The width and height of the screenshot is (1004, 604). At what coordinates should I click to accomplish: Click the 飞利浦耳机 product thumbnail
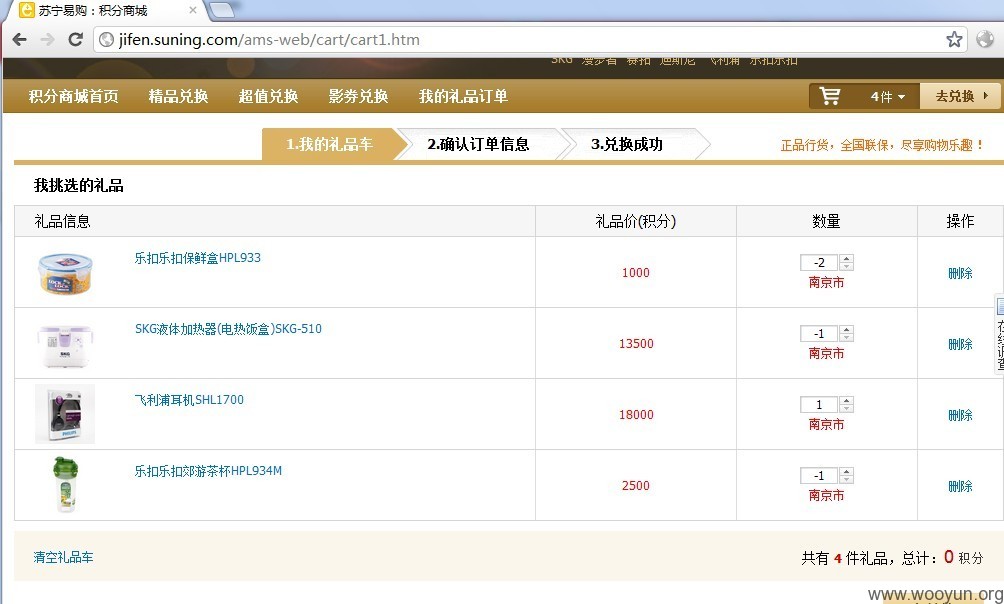65,414
